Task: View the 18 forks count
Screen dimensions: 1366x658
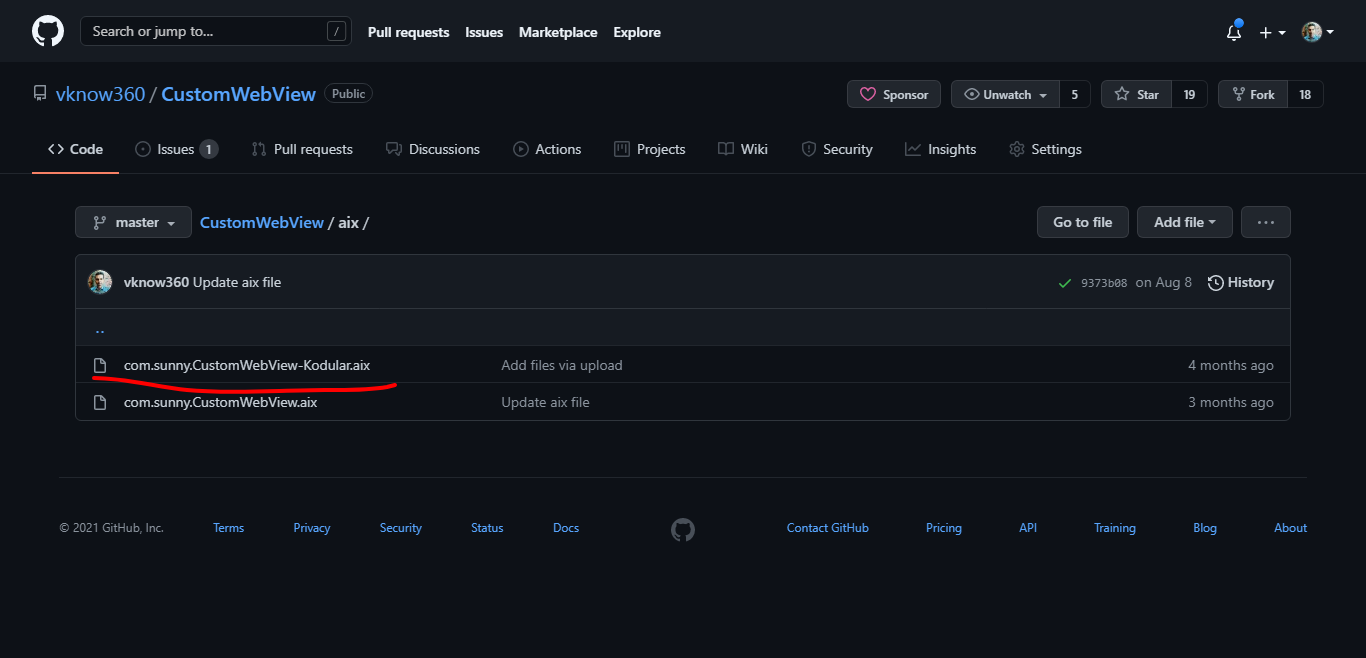Action: [1305, 94]
